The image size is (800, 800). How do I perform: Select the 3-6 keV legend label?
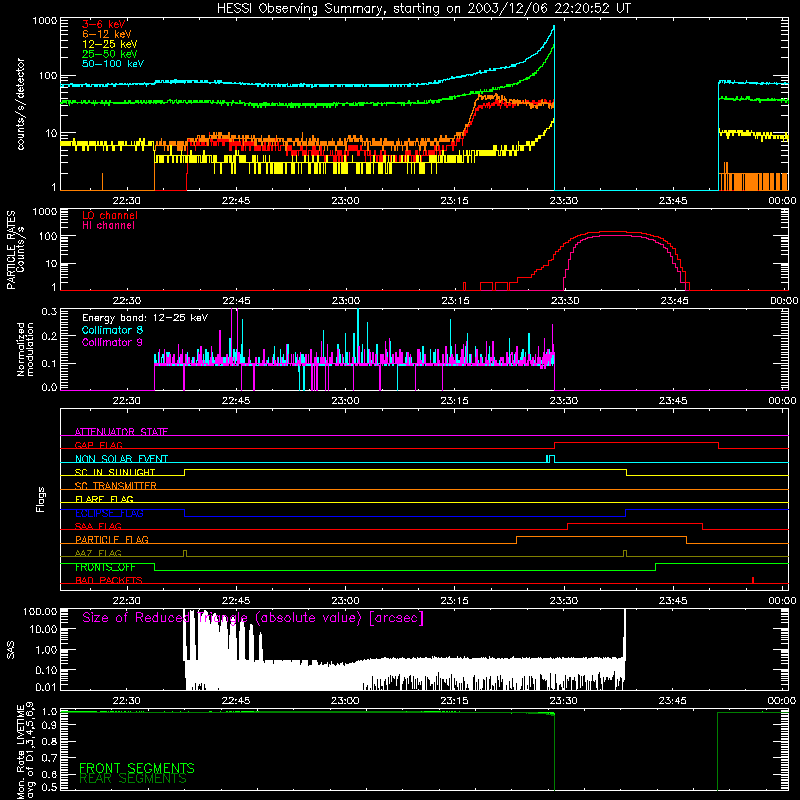(x=104, y=24)
